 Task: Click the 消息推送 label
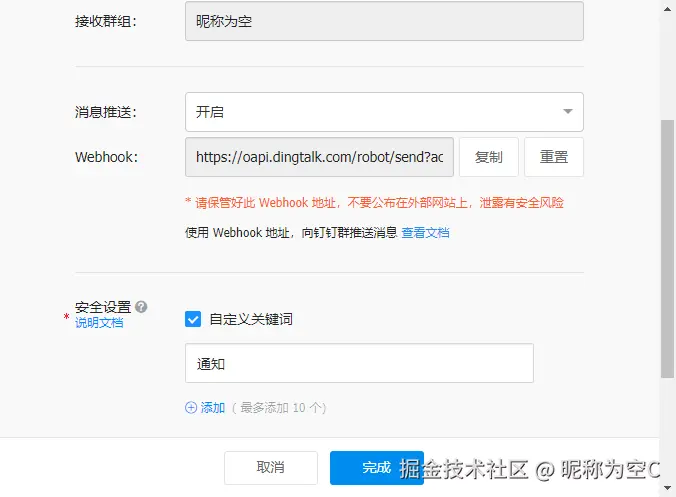[106, 112]
